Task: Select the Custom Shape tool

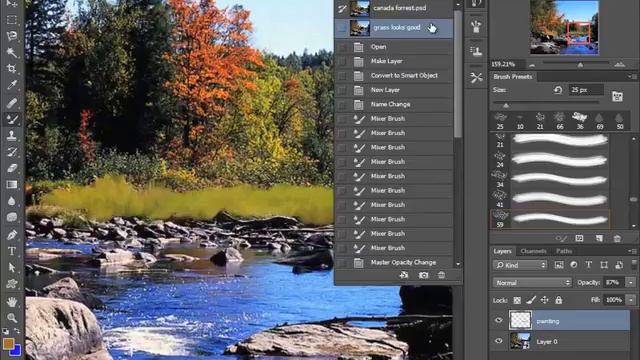Action: [x=12, y=284]
